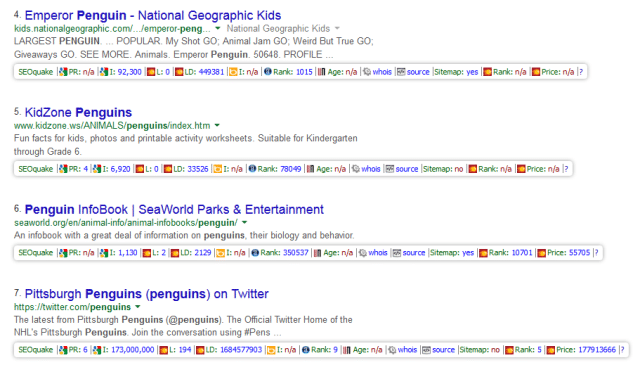This screenshot has width=640, height=365.
Task: Click SEOquake label in SeaWorld bar
Action: tap(36, 253)
